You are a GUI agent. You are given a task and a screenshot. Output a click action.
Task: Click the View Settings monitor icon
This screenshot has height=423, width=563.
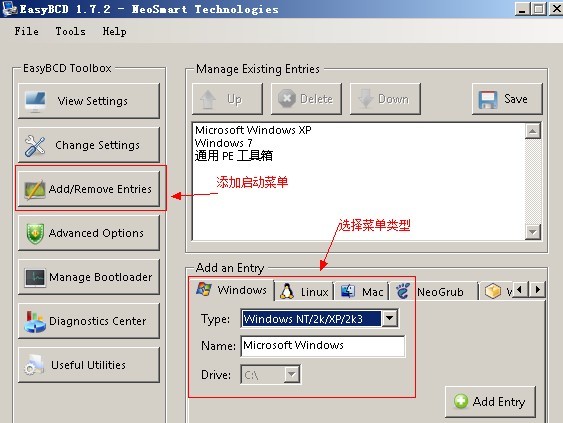[x=35, y=102]
